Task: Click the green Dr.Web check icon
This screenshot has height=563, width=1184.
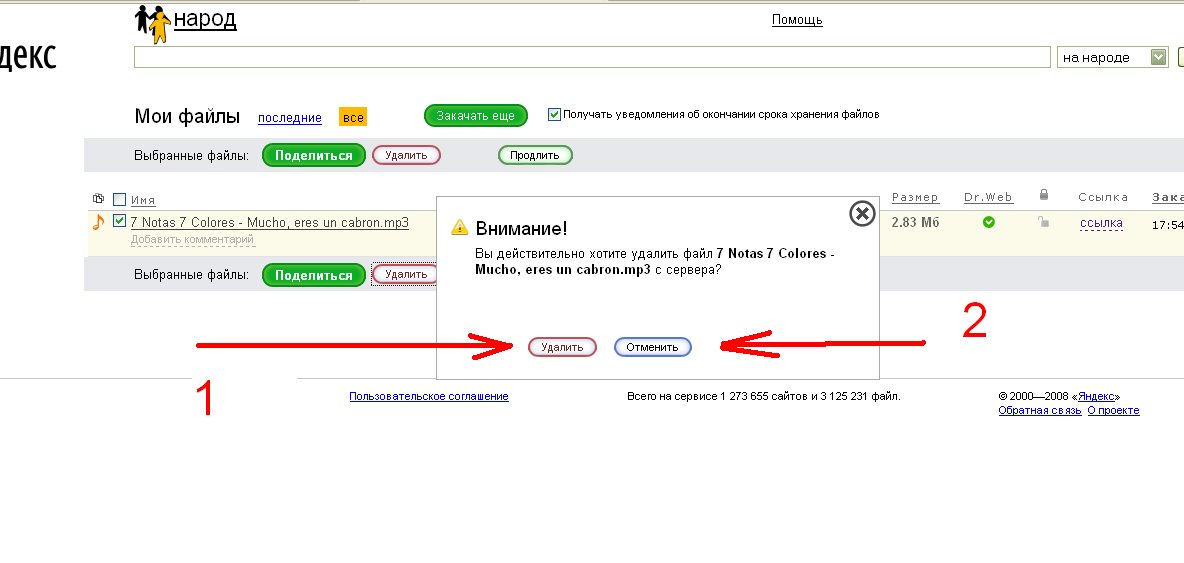Action: tap(988, 222)
